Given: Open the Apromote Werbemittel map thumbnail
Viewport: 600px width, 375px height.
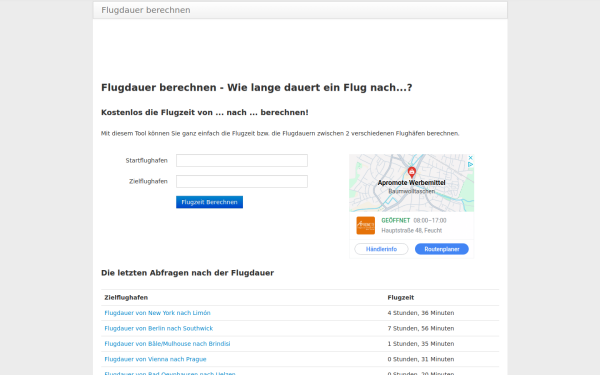Looking at the screenshot, I should 411,183.
